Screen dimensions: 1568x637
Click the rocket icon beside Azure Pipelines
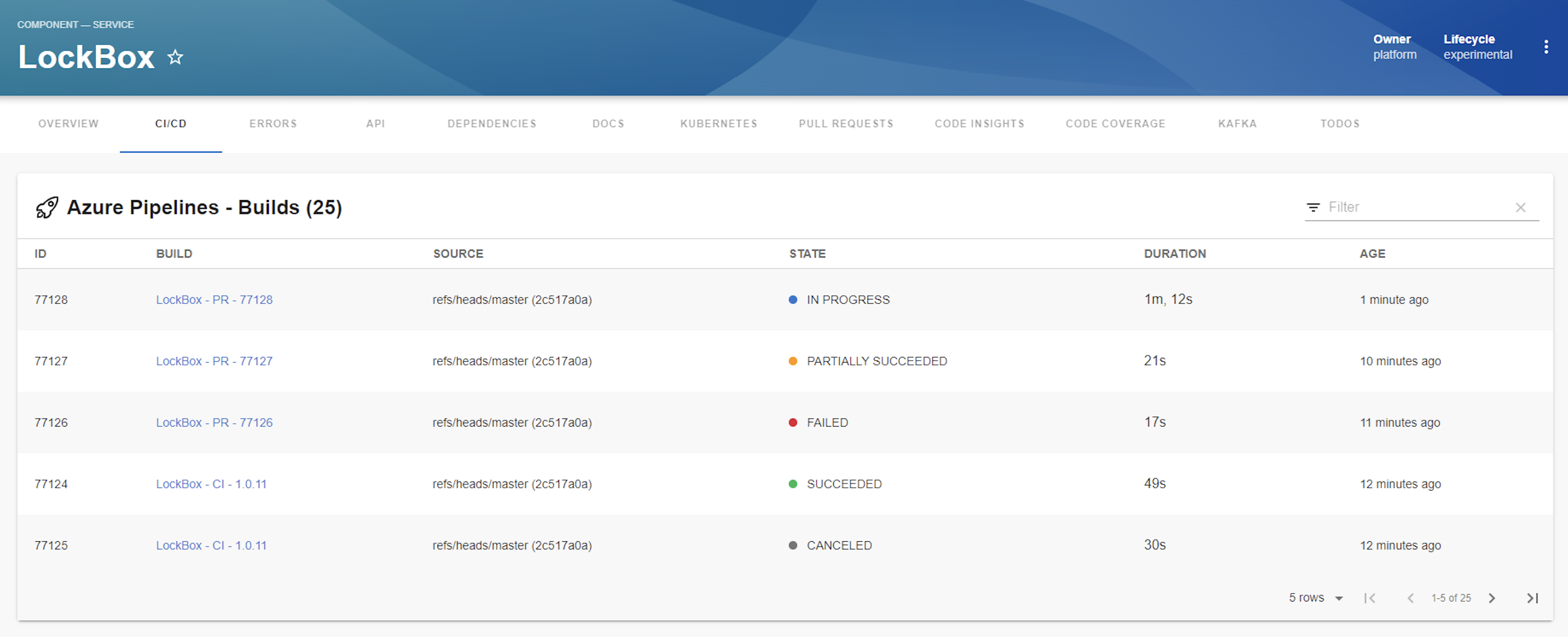click(x=47, y=208)
